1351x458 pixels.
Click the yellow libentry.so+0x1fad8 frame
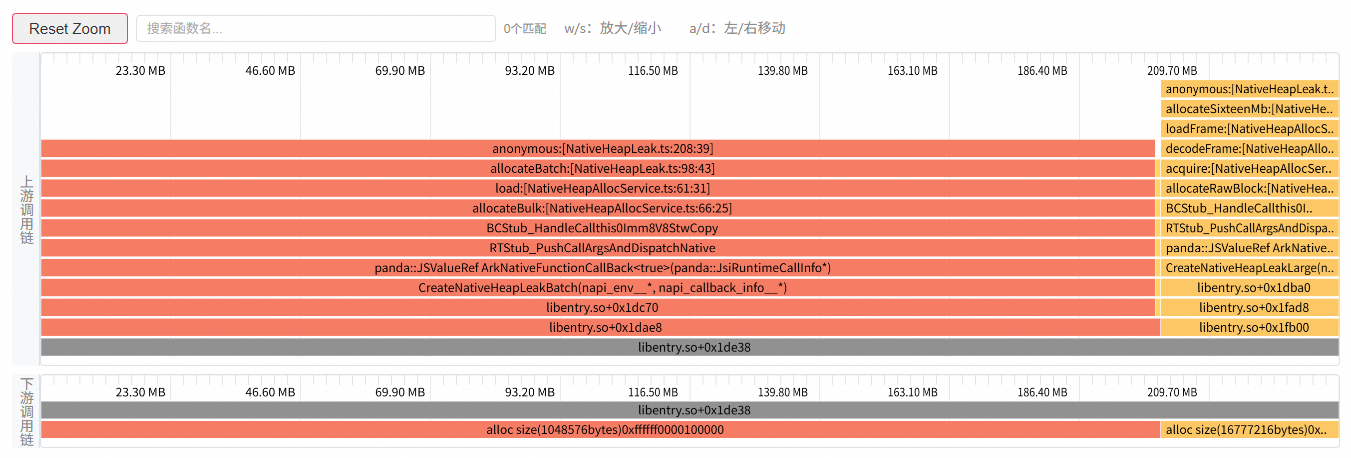click(1250, 308)
